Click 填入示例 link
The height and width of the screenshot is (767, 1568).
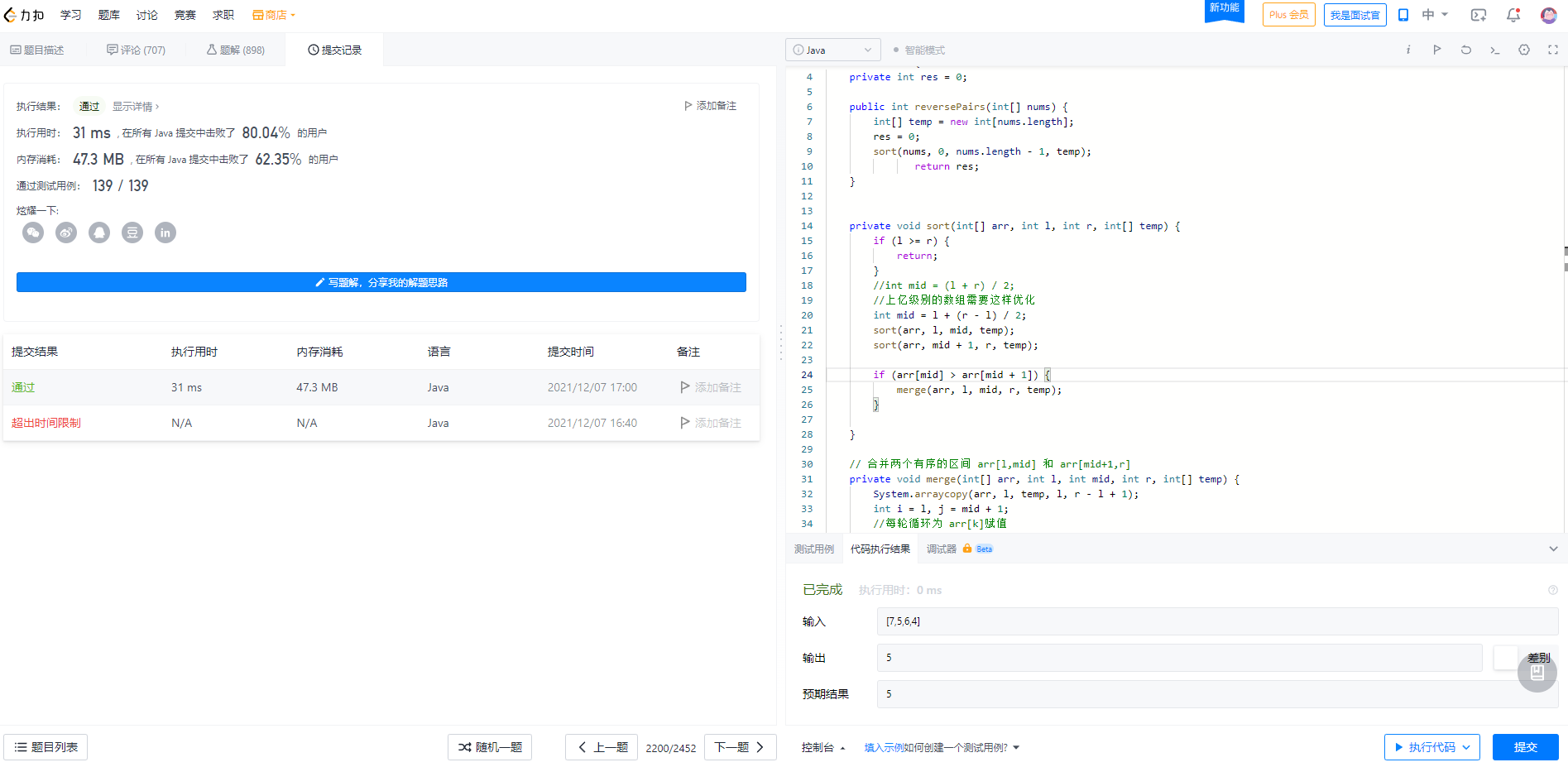click(884, 747)
